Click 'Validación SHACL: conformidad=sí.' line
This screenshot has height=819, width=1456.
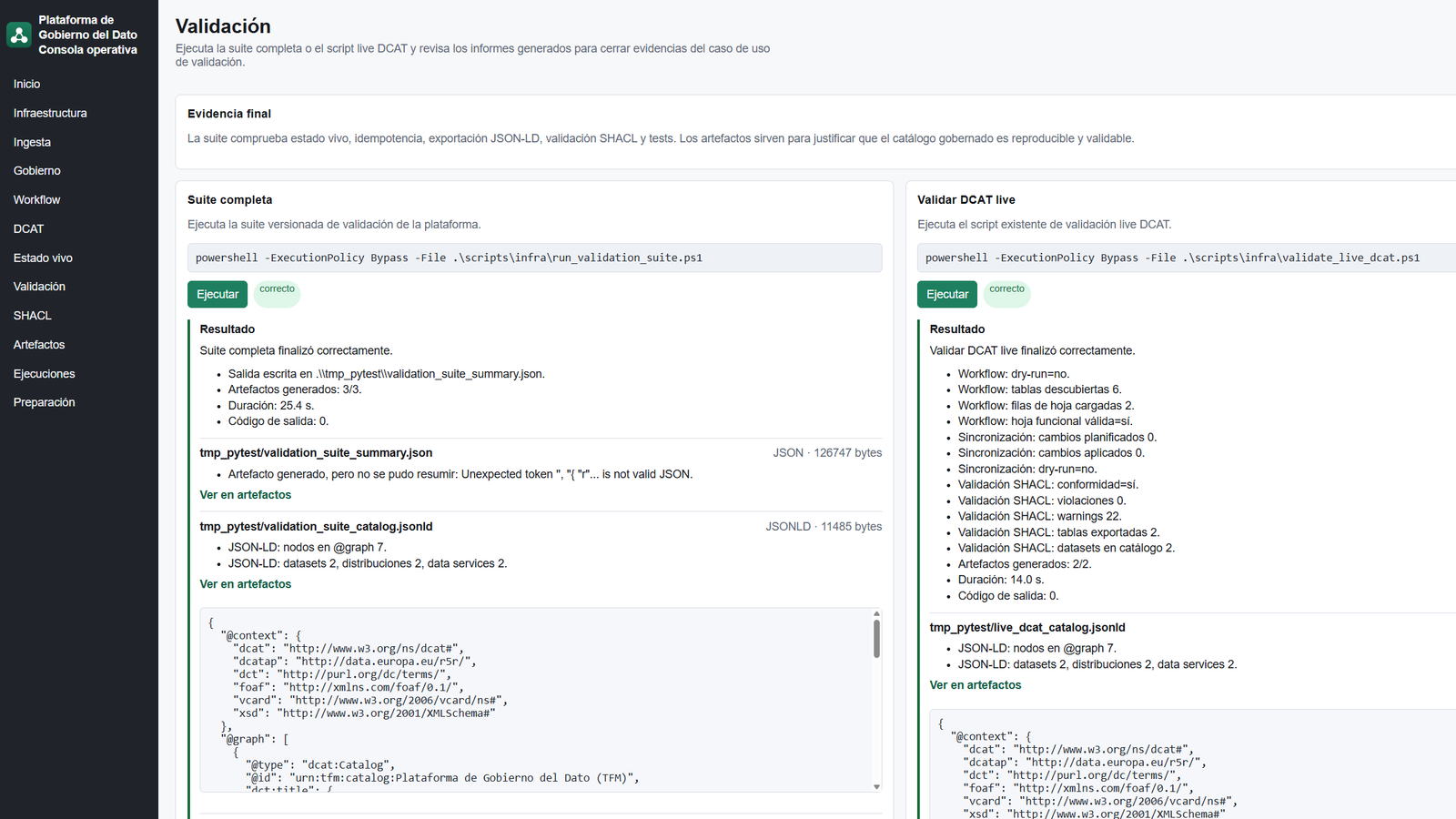click(1048, 485)
